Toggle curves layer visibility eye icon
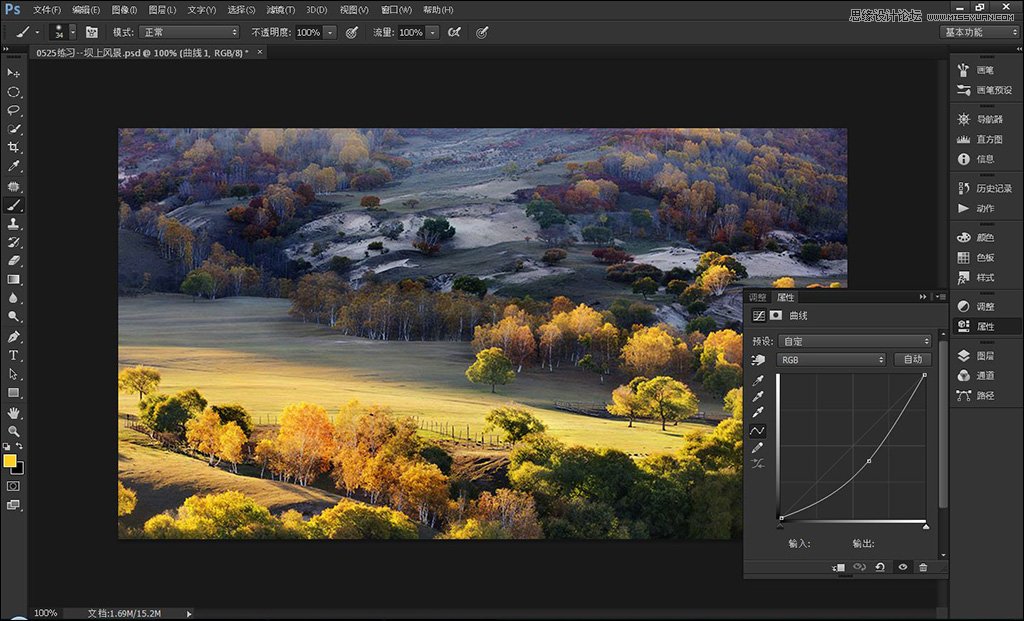 coord(902,567)
